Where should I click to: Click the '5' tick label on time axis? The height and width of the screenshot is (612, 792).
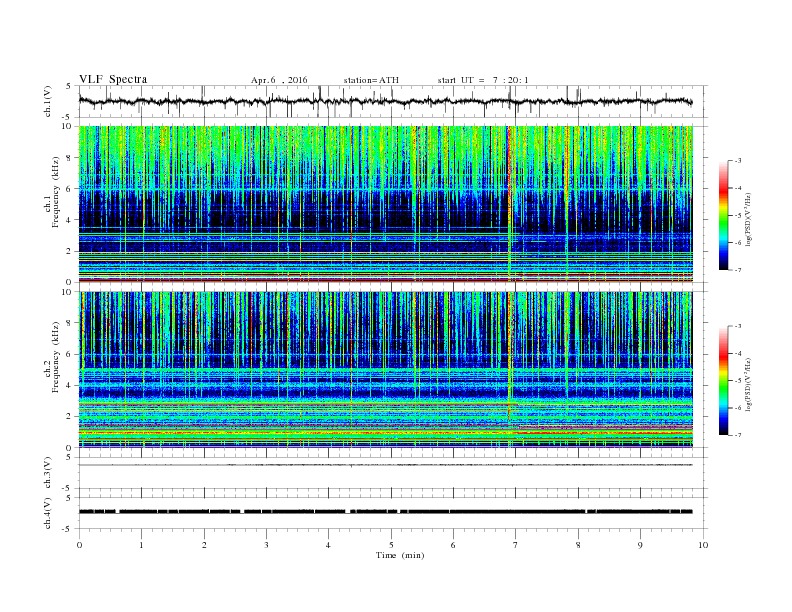(391, 545)
